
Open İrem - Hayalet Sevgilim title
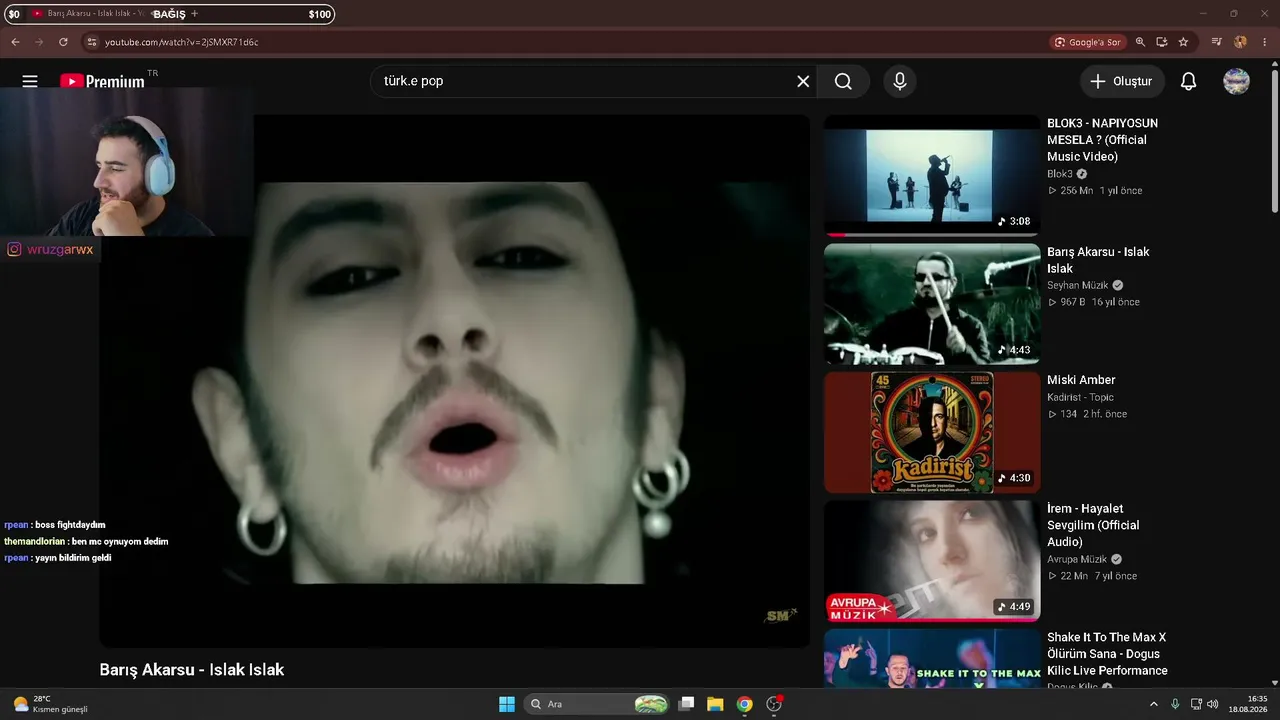click(x=1093, y=525)
